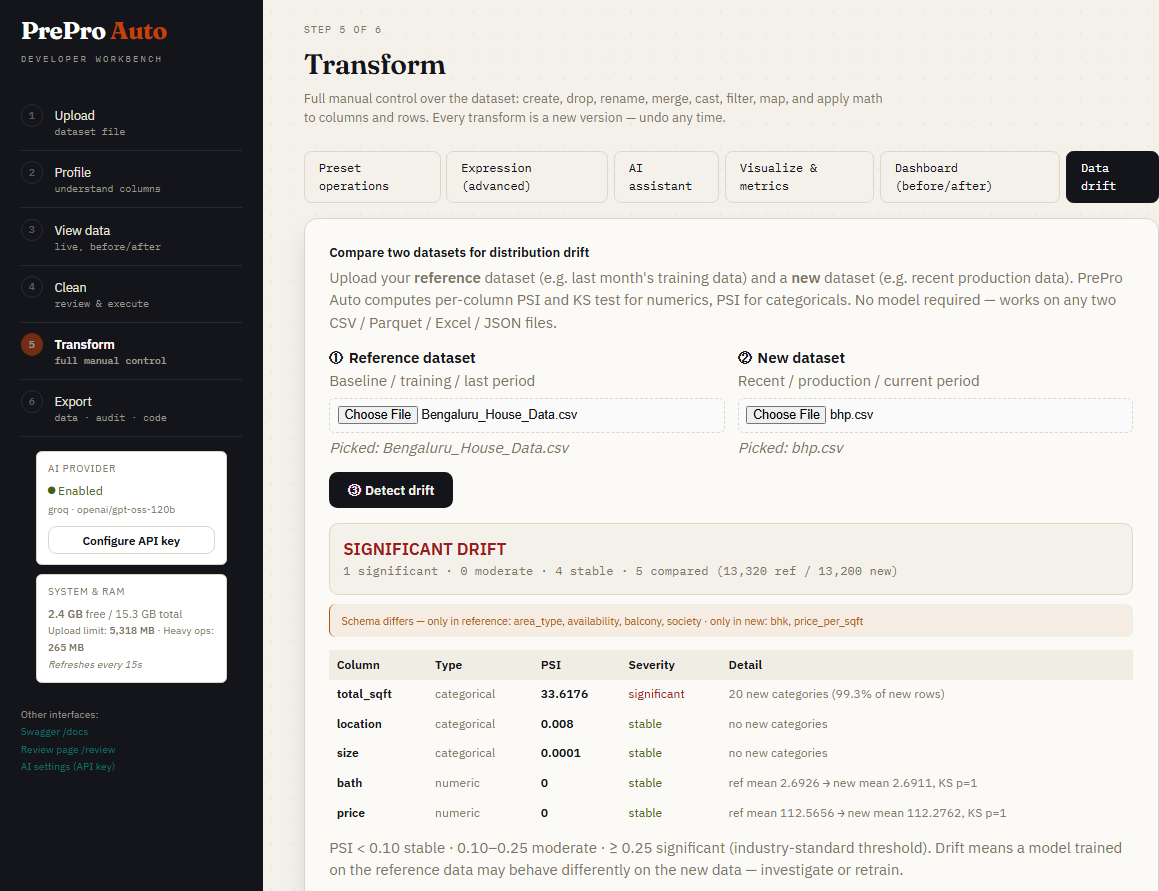Click the highlighted step 5 circle for Transform
The height and width of the screenshot is (891, 1159).
point(32,345)
